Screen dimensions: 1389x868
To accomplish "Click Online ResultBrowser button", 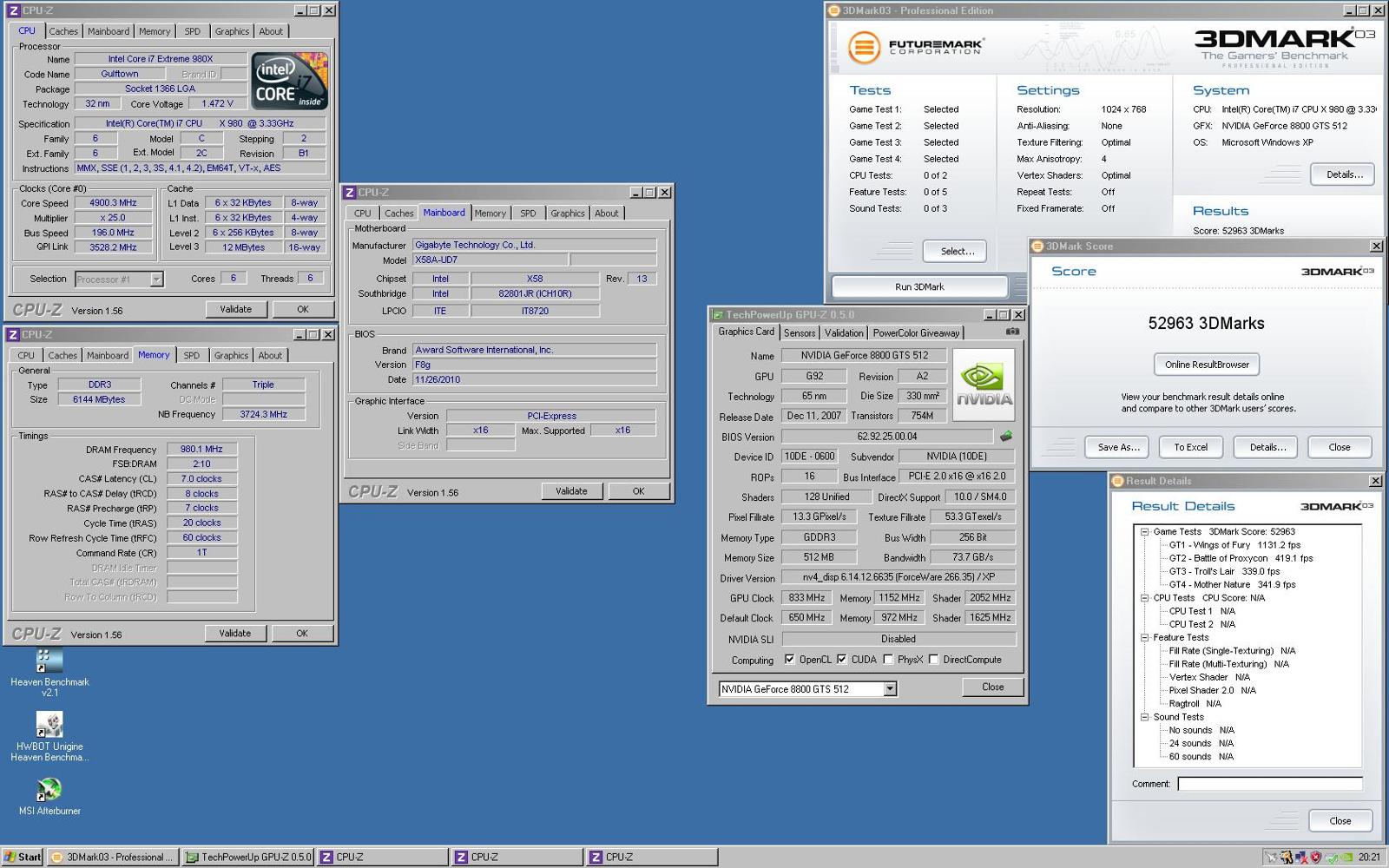I will click(x=1207, y=365).
